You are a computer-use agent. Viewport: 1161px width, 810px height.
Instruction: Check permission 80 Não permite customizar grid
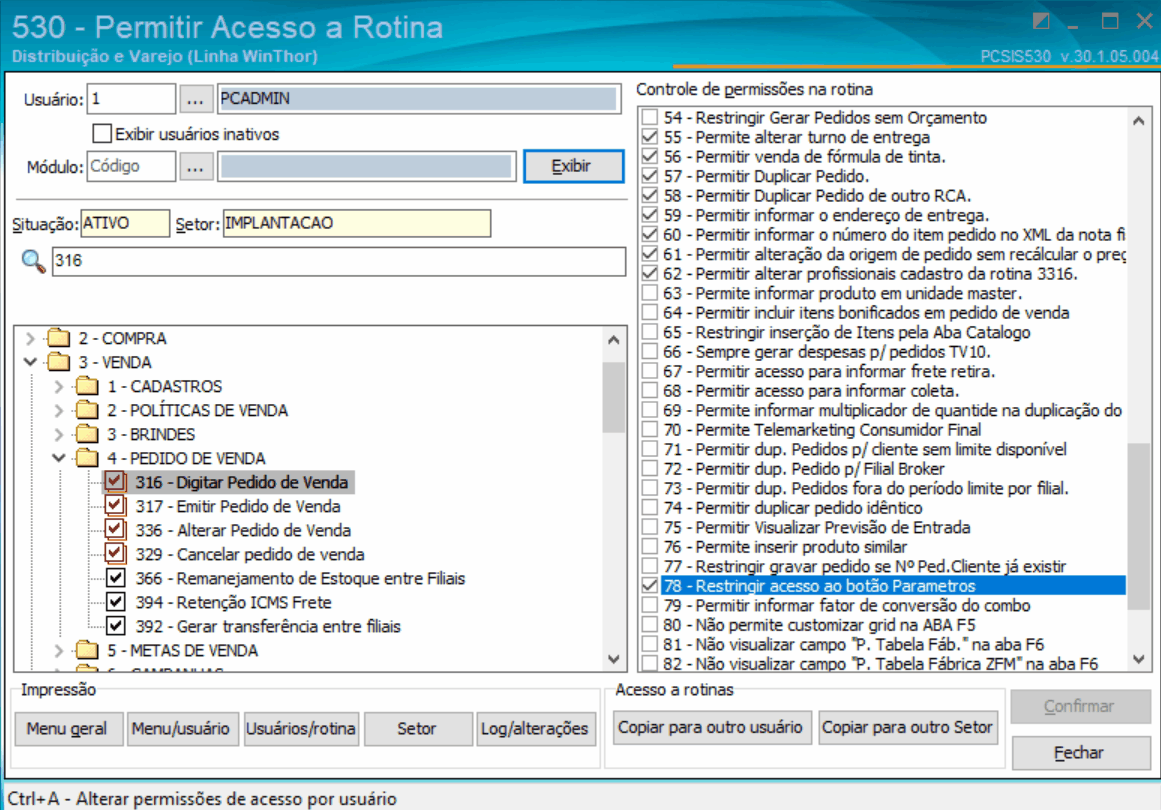click(650, 625)
